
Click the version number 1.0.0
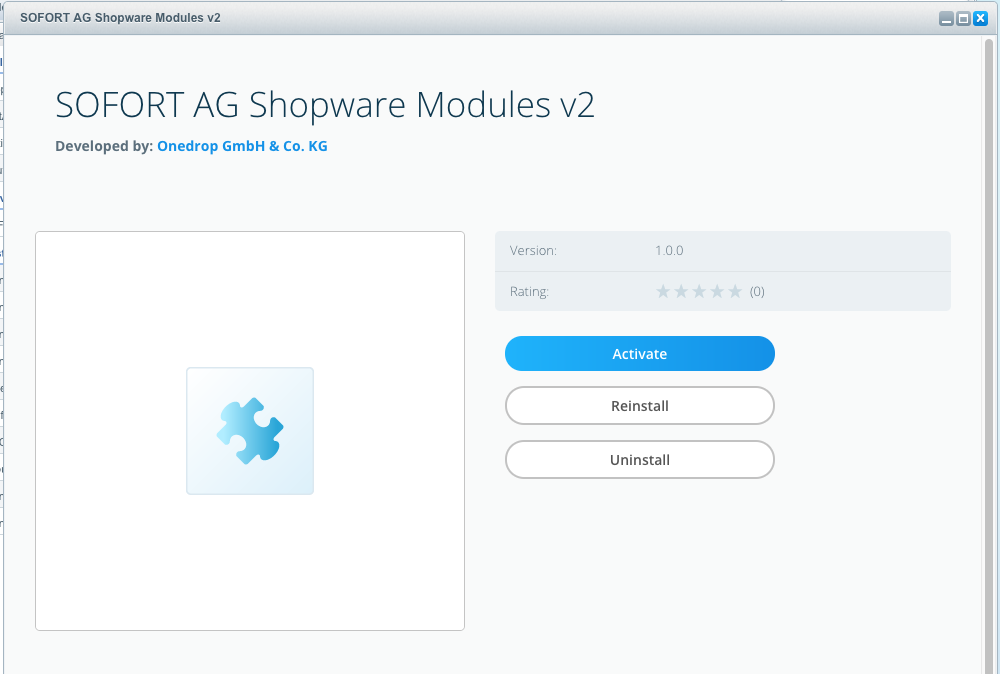669,251
